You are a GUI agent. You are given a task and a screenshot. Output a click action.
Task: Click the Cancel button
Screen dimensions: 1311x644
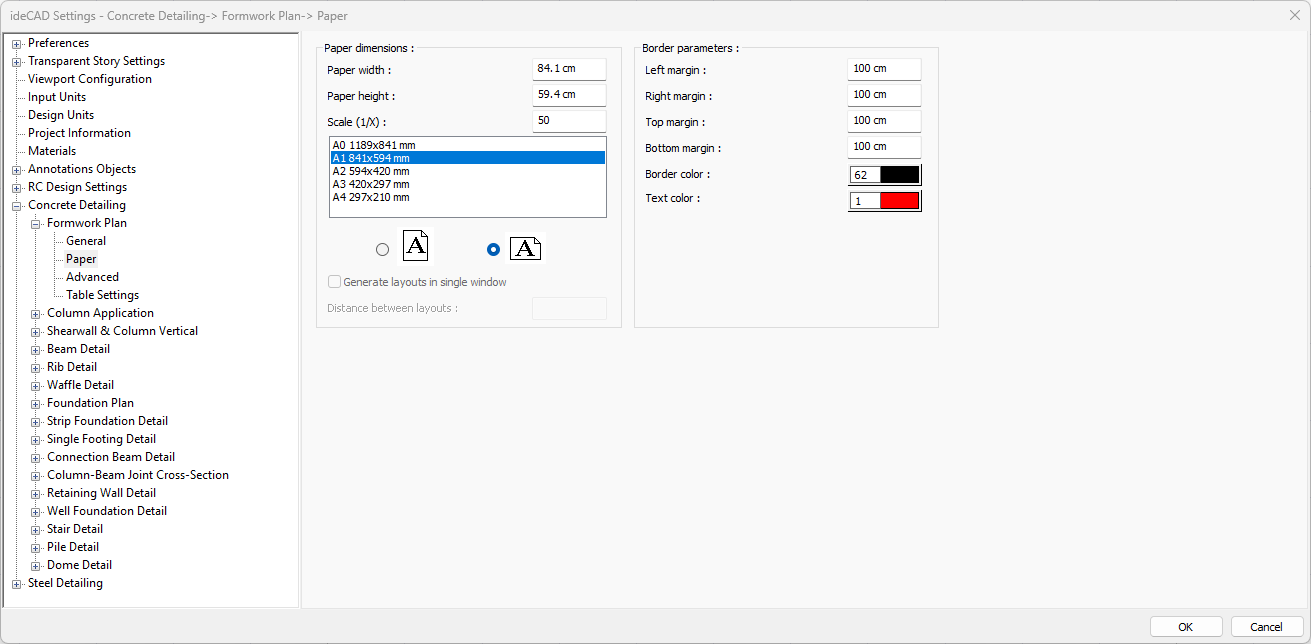(1266, 627)
